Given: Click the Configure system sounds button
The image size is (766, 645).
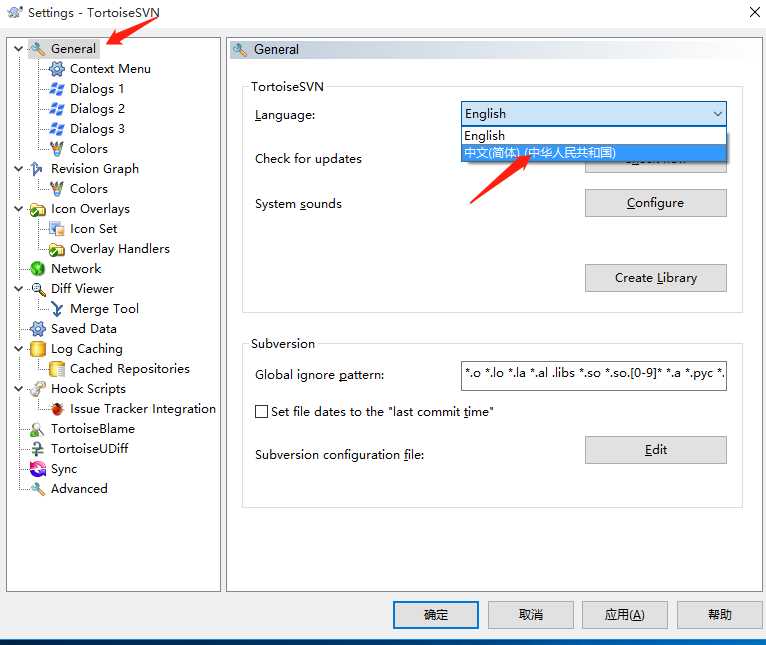Looking at the screenshot, I should [656, 203].
